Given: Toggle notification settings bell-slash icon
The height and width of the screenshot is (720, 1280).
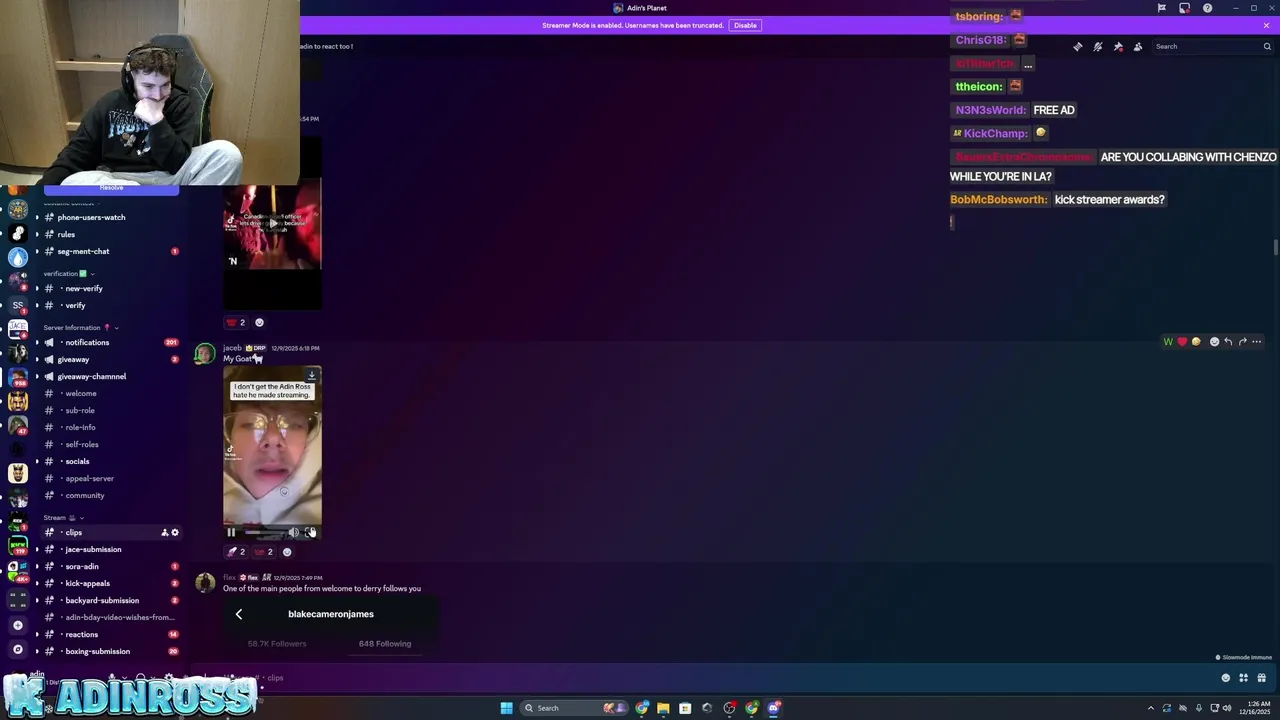Looking at the screenshot, I should [x=1098, y=46].
